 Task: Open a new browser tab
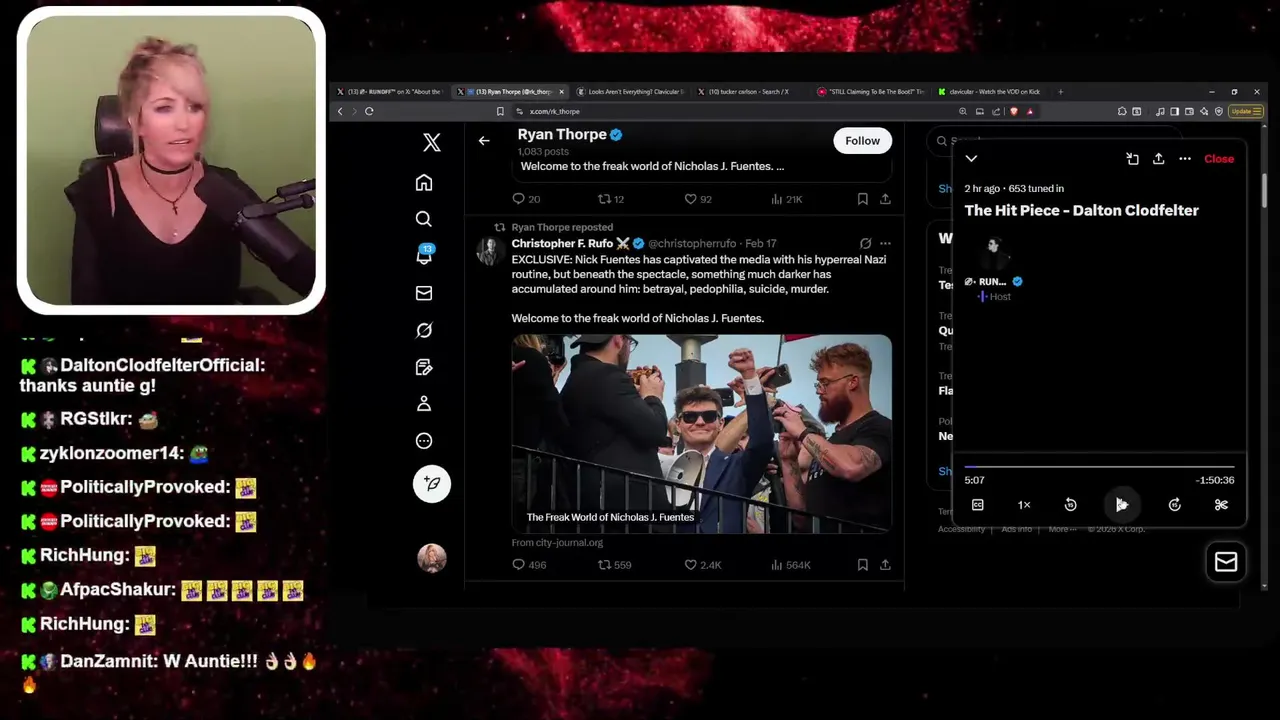click(1061, 92)
